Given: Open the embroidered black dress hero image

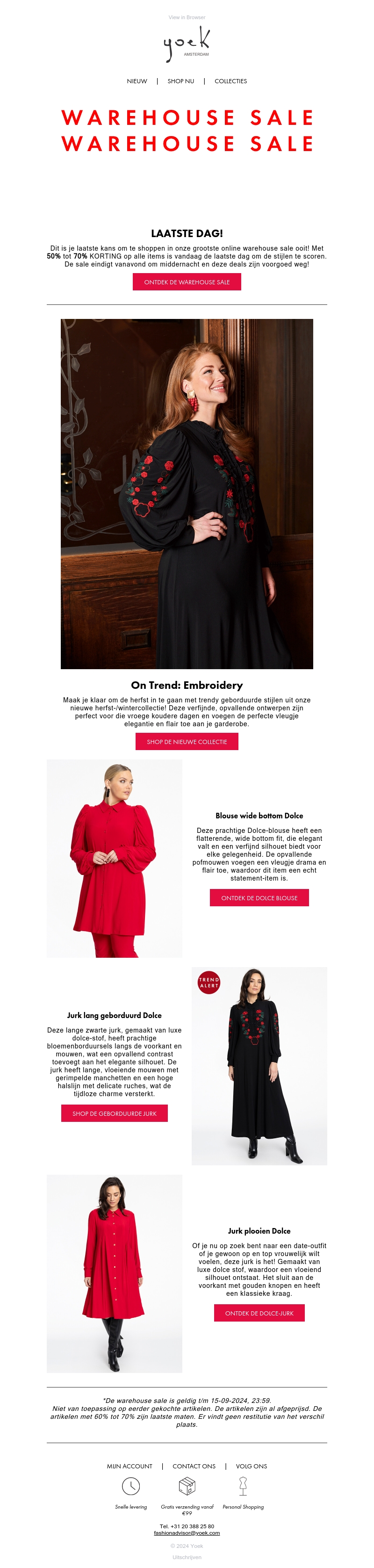Looking at the screenshot, I should click(x=187, y=494).
